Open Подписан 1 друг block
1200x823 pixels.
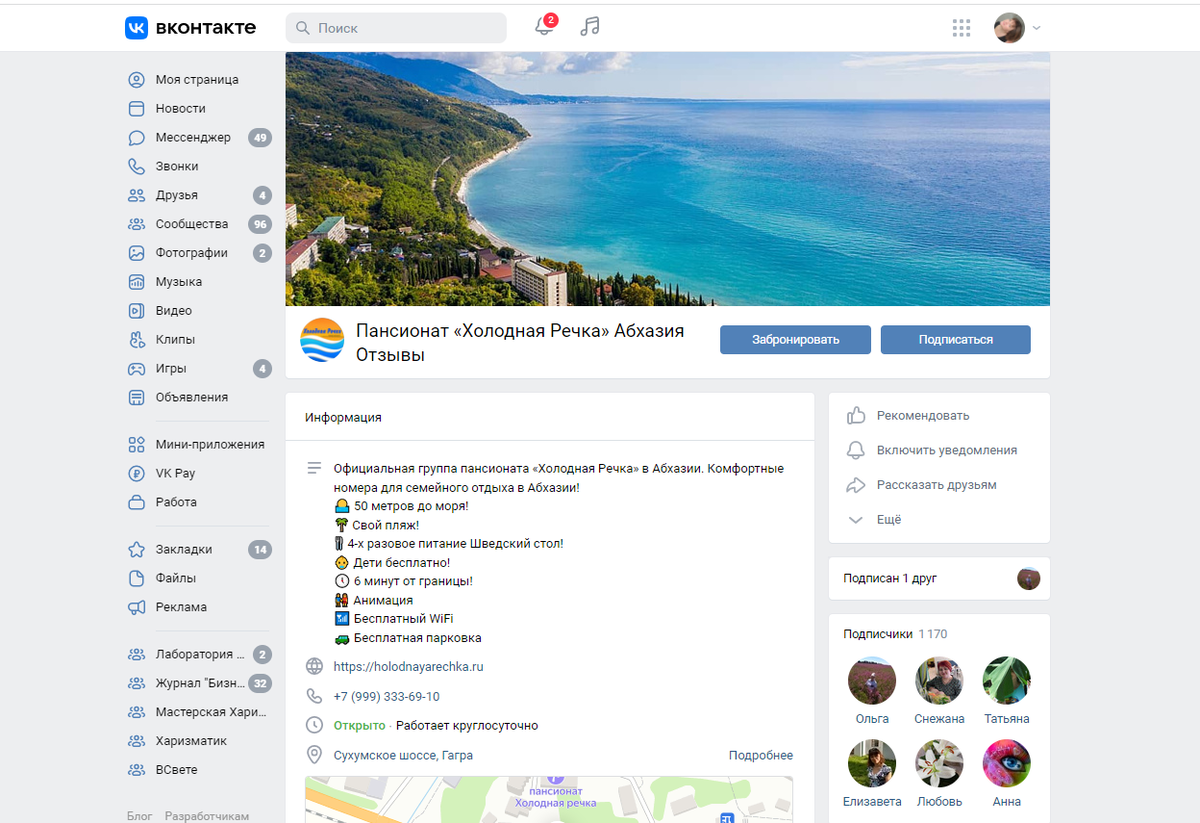939,578
